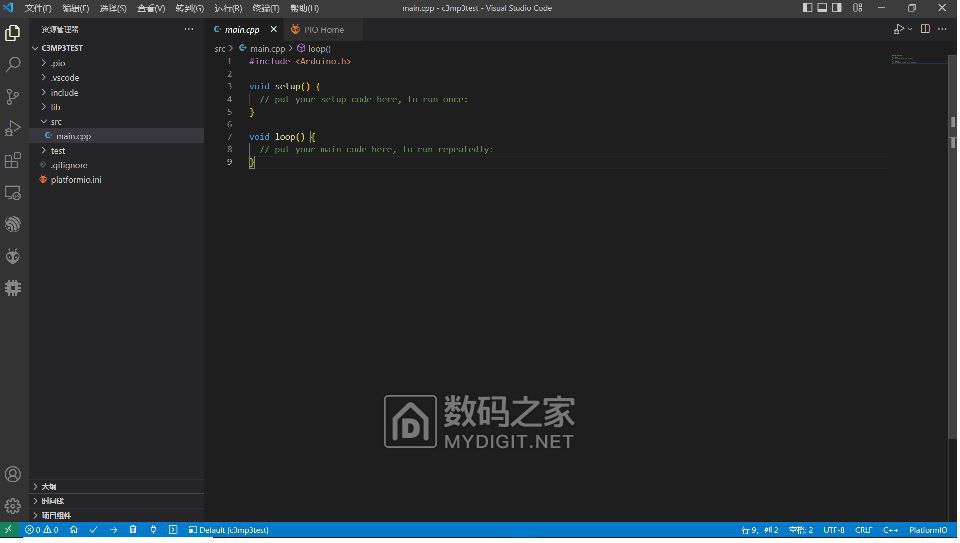960x543 pixels.
Task: Open the first menu in the menu bar
Action: point(38,8)
